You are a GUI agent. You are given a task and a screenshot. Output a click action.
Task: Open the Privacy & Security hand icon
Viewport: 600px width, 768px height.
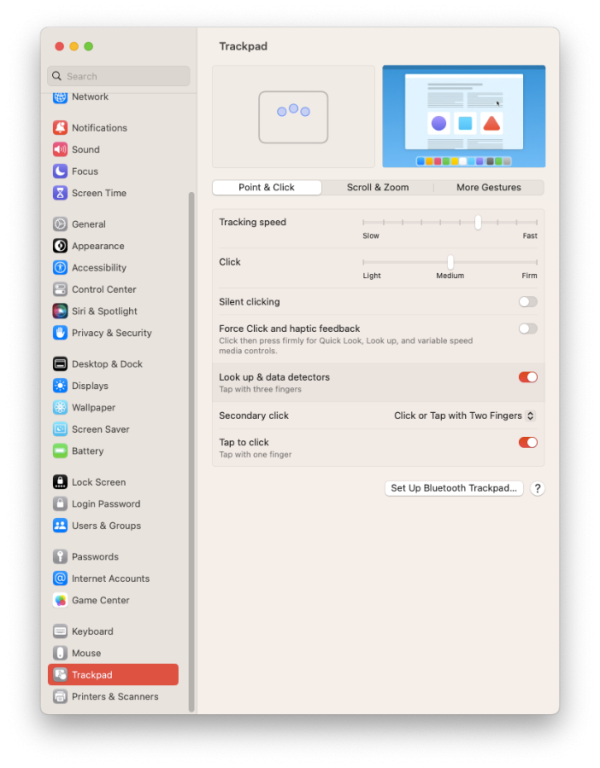60,333
